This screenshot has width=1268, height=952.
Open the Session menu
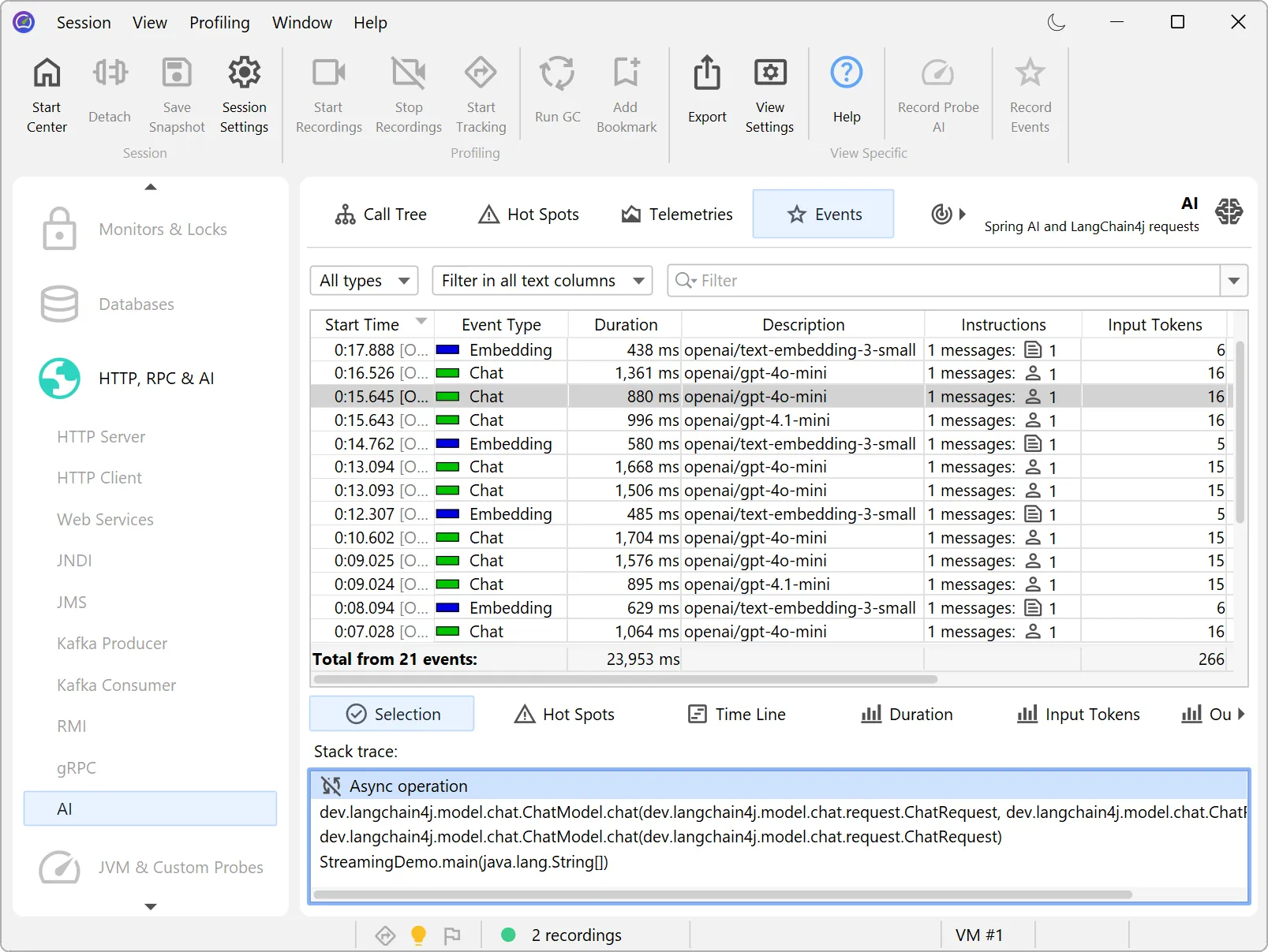pos(84,23)
